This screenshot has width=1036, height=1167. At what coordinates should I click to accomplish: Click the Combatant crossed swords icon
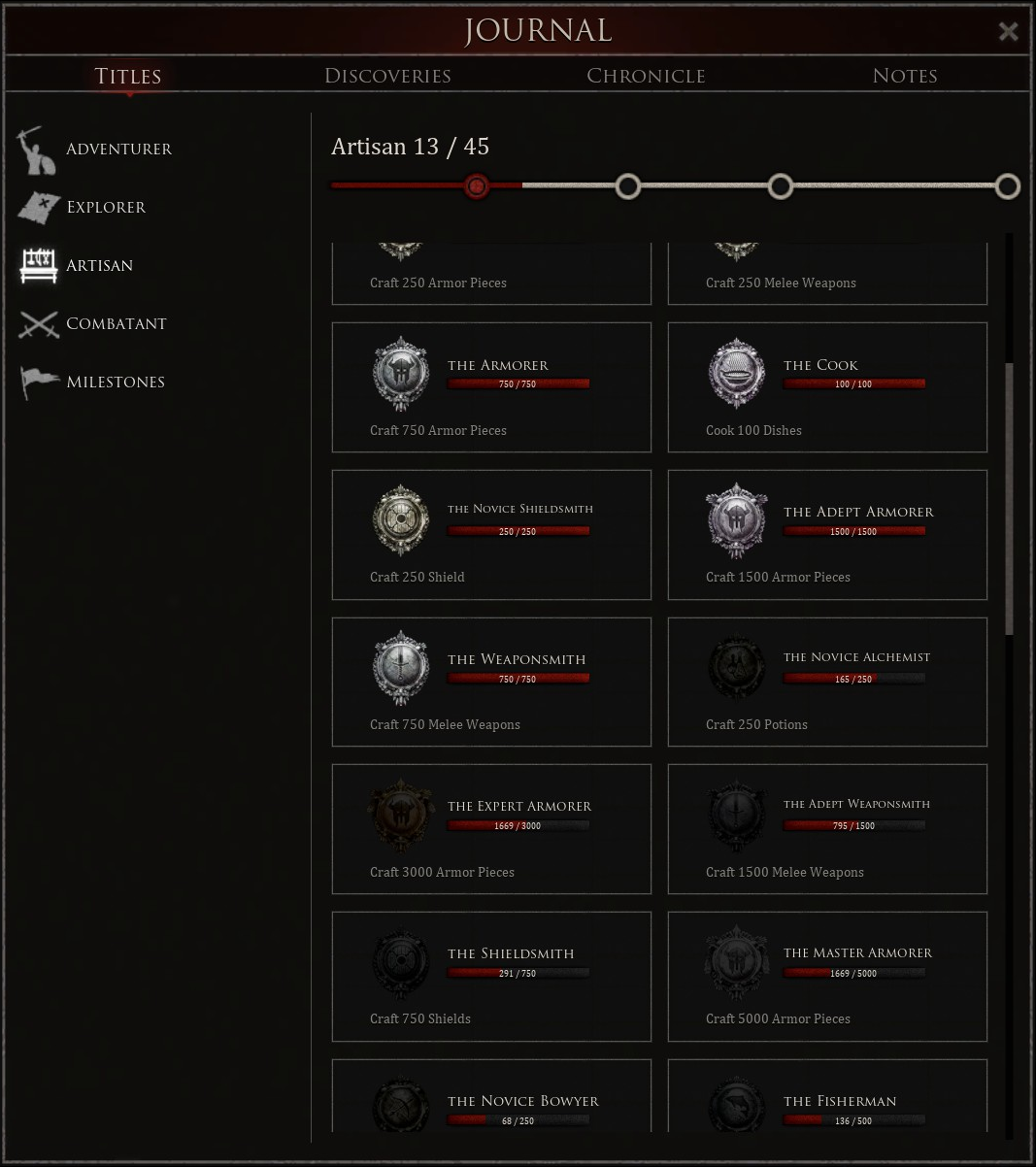pyautogui.click(x=39, y=324)
